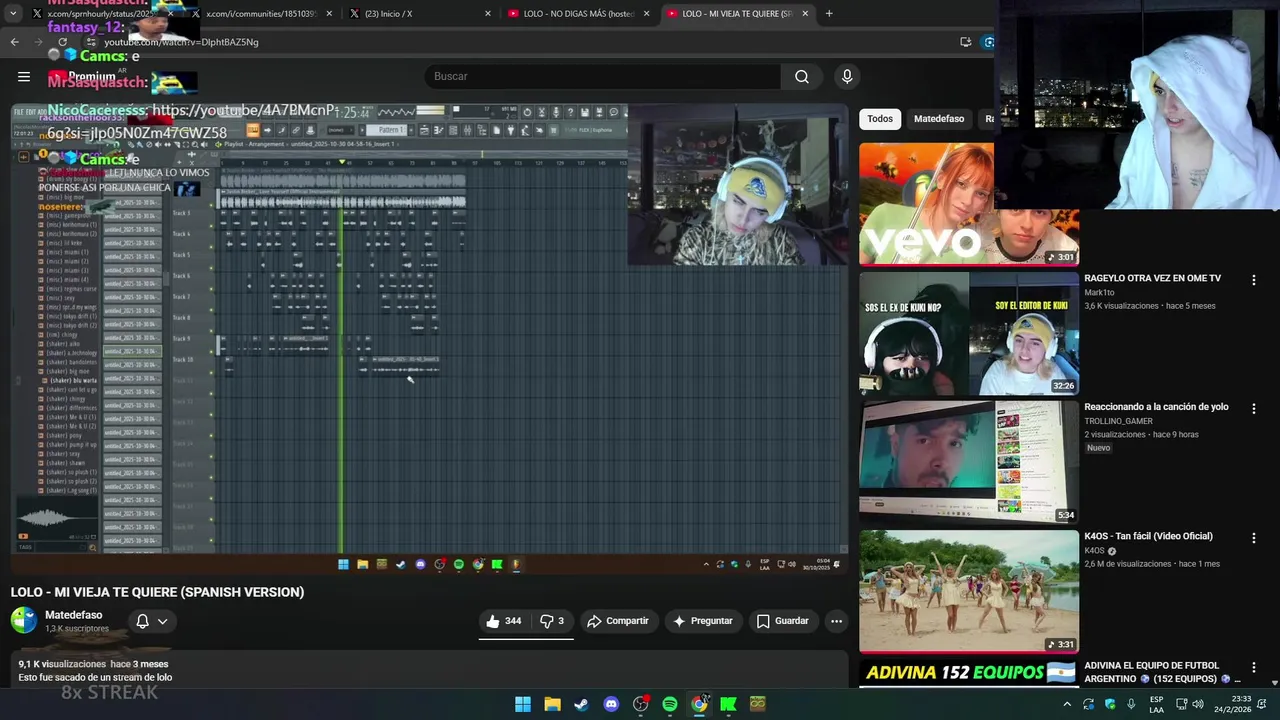Play the K4OS beach thumbnail 3:31
Image resolution: width=1280 pixels, height=720 pixels.
[x=968, y=592]
